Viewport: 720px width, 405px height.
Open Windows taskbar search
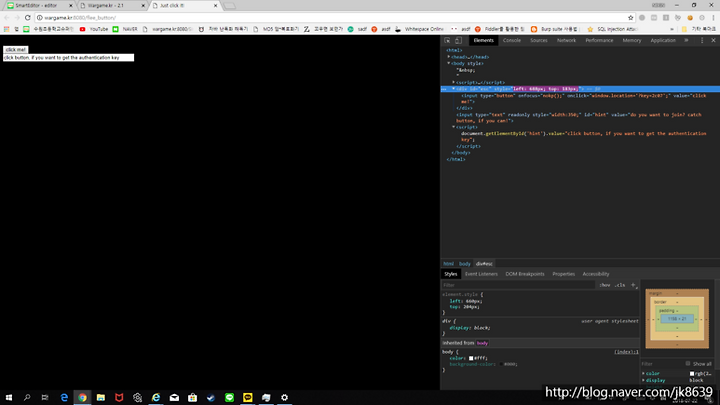(x=27, y=397)
